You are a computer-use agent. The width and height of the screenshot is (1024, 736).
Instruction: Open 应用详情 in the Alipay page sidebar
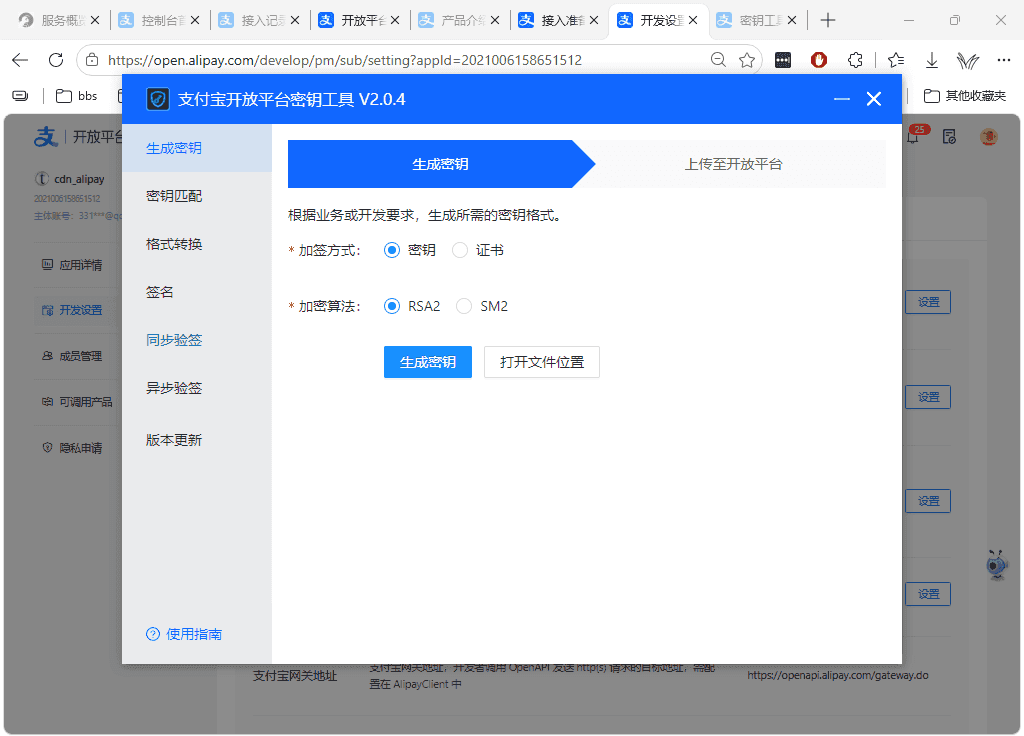coord(72,264)
